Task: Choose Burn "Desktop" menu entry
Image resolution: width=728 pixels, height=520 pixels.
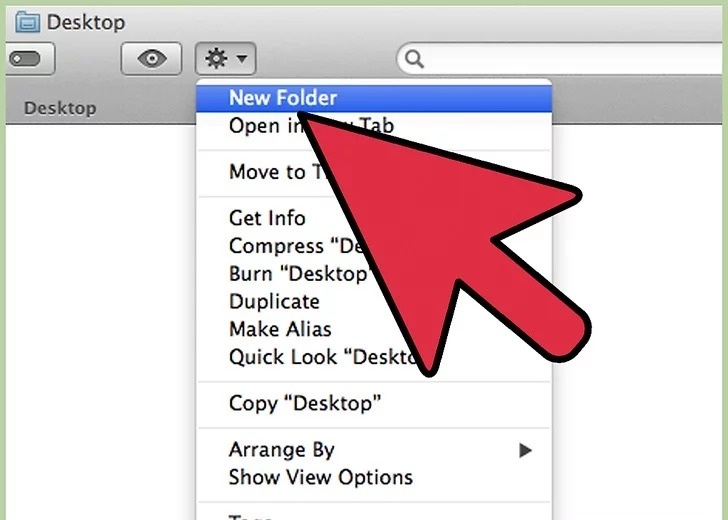Action: click(x=374, y=273)
